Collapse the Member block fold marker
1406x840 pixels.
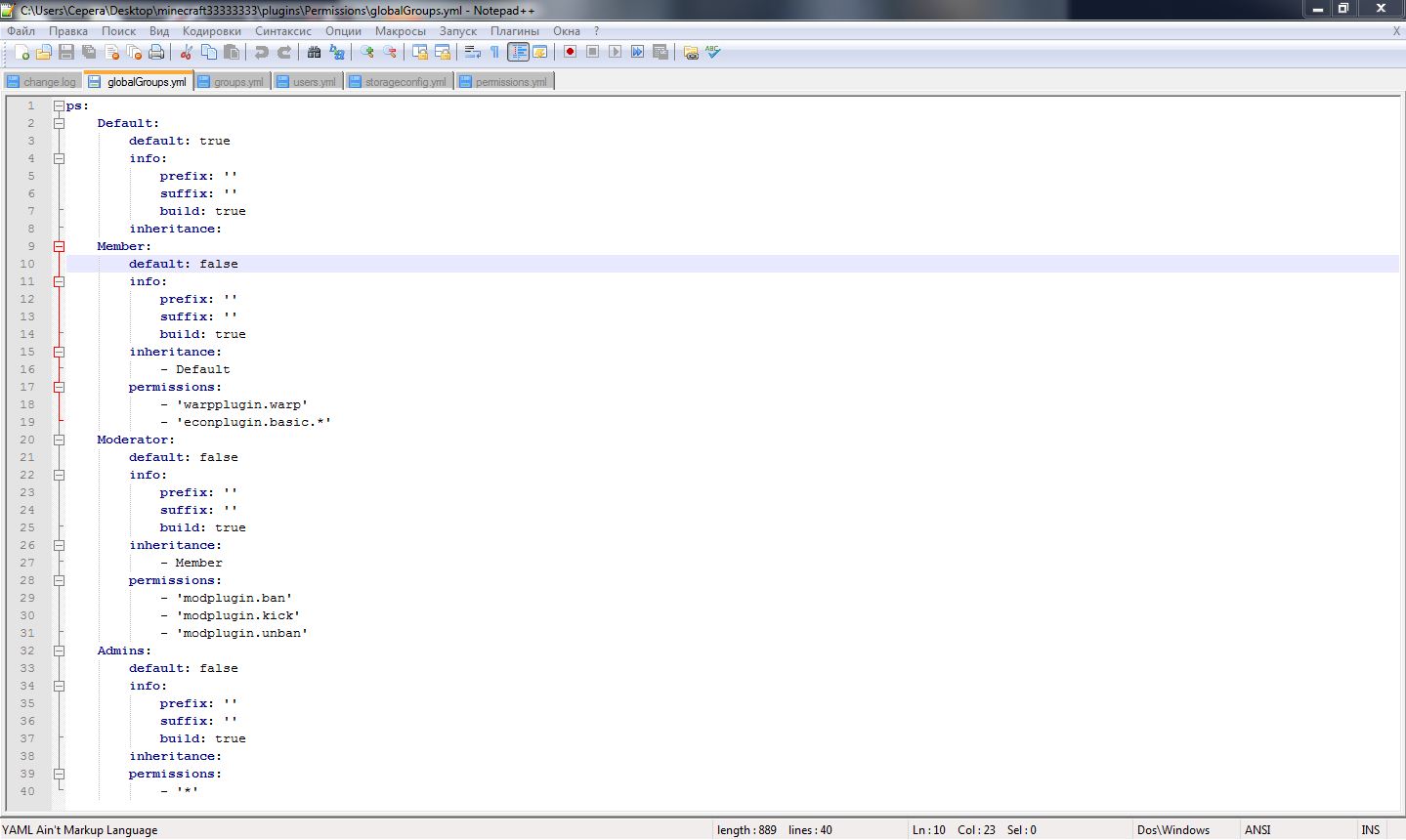(x=59, y=246)
